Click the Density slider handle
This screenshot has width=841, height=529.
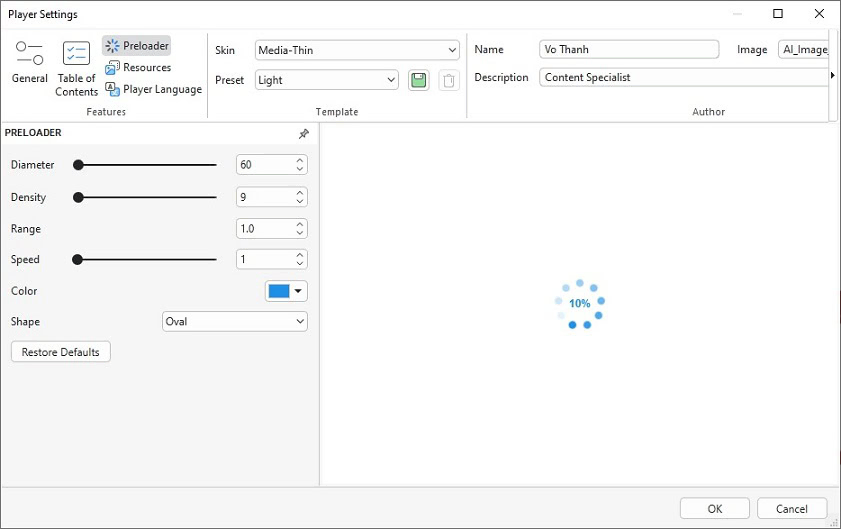tap(78, 197)
